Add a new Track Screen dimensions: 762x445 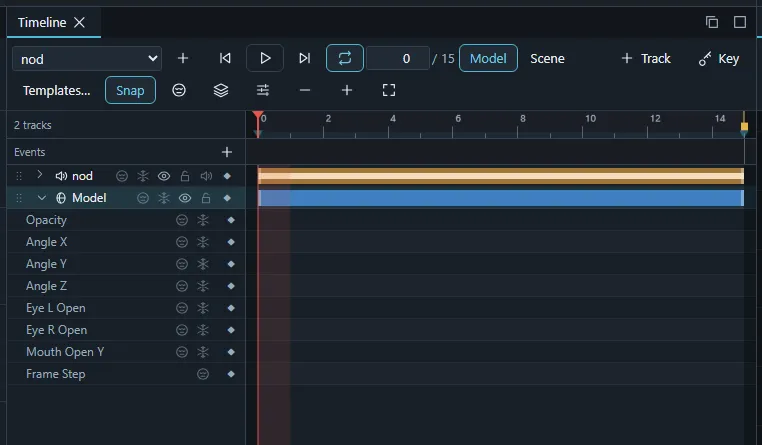tap(646, 59)
